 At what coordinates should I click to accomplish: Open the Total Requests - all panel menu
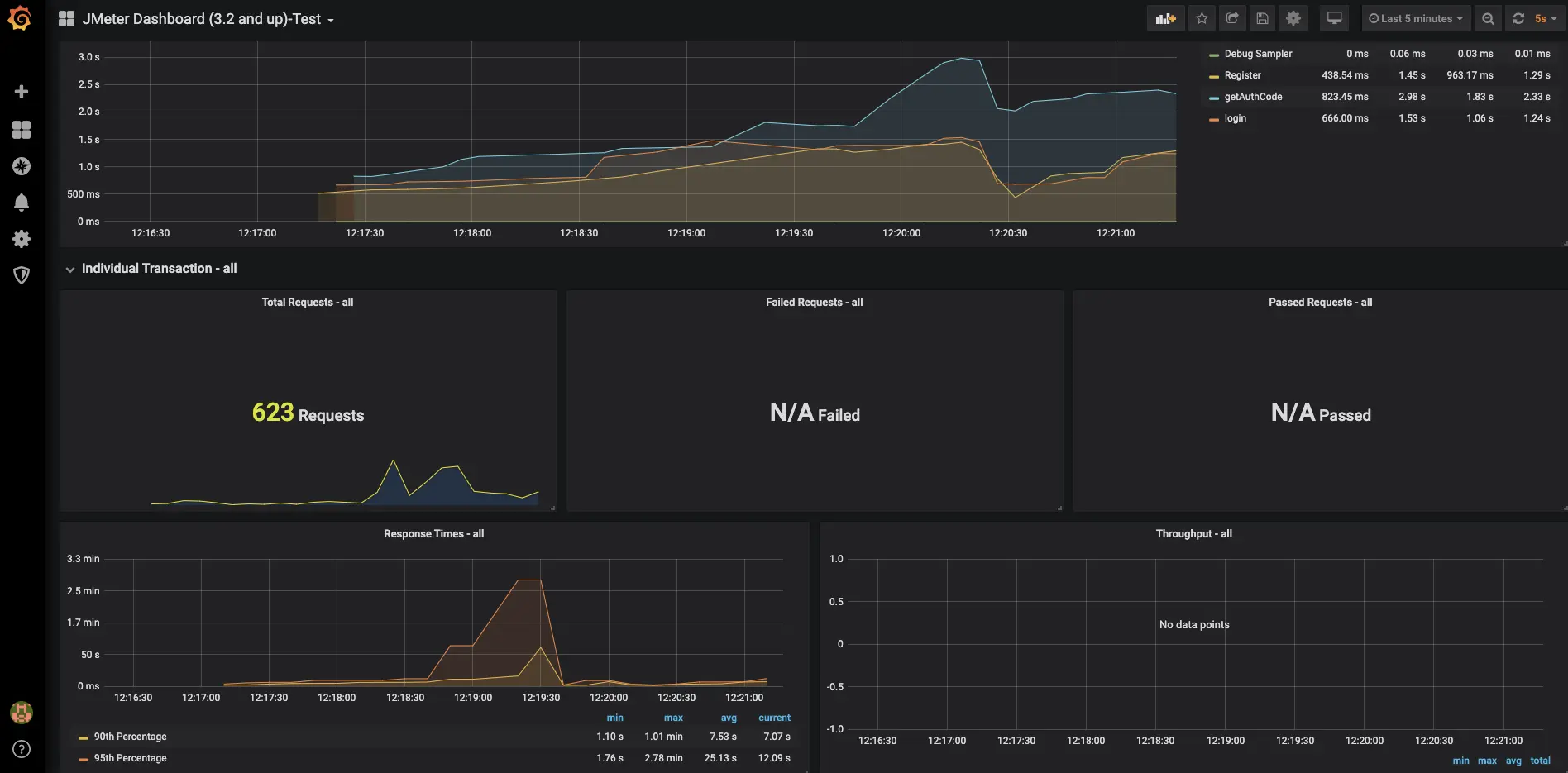click(308, 303)
